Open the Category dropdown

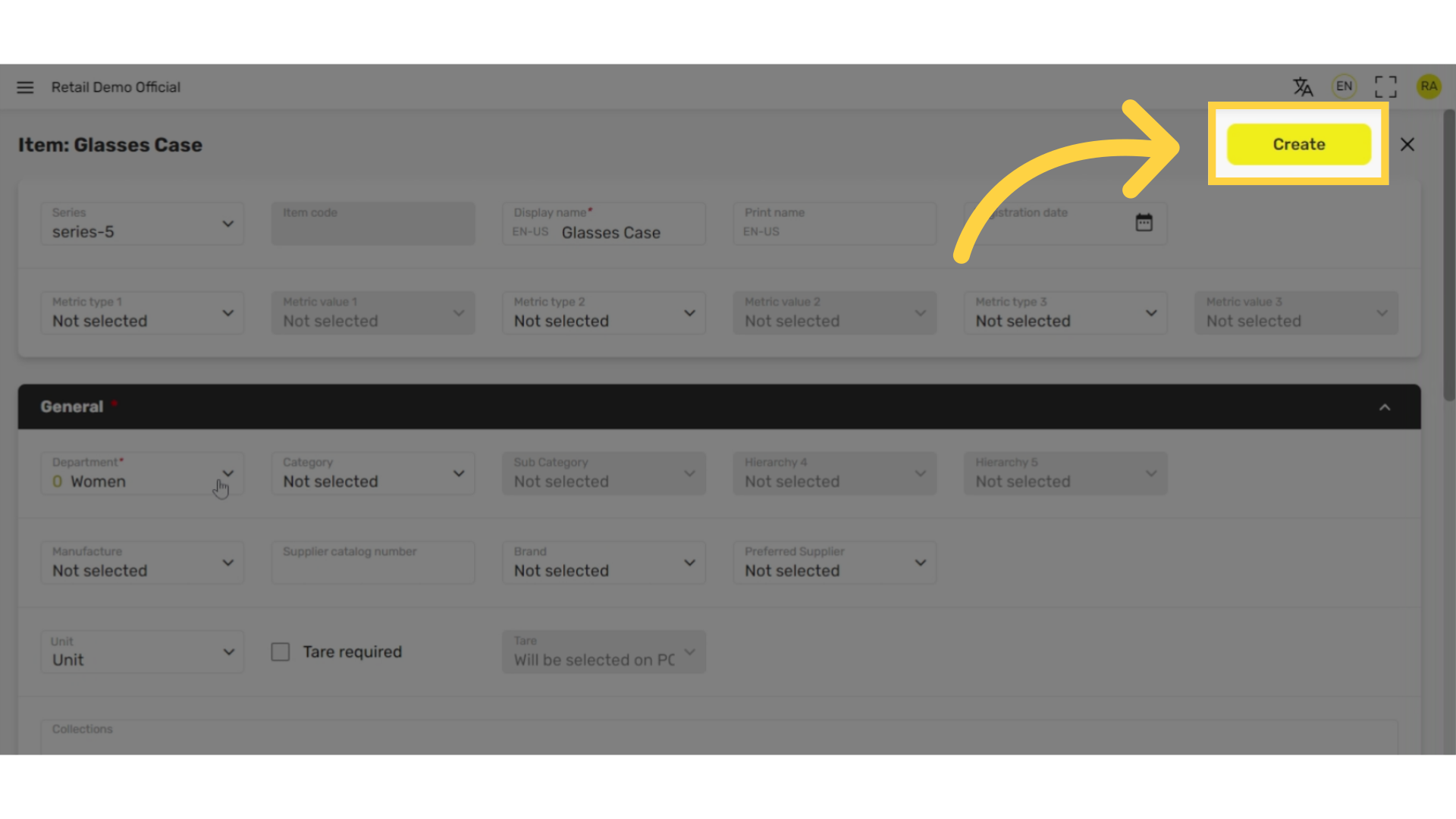pos(373,473)
